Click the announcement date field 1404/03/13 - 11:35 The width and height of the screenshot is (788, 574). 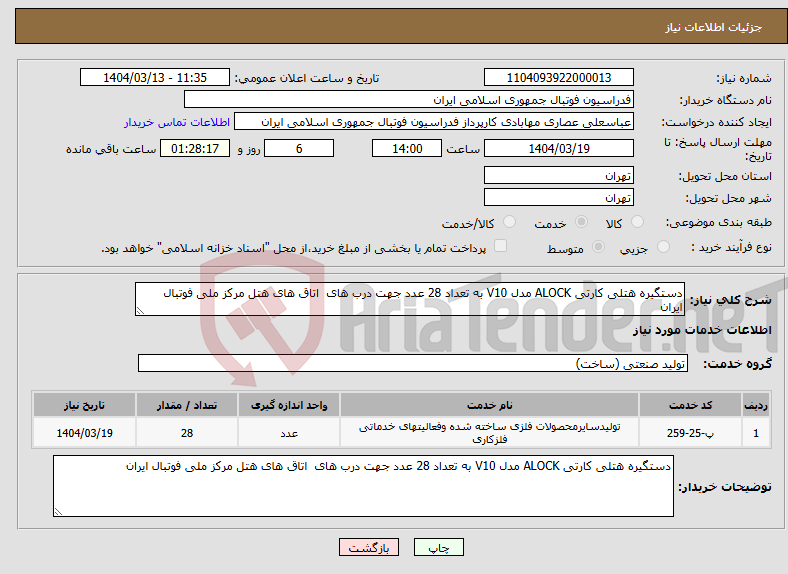[155, 77]
